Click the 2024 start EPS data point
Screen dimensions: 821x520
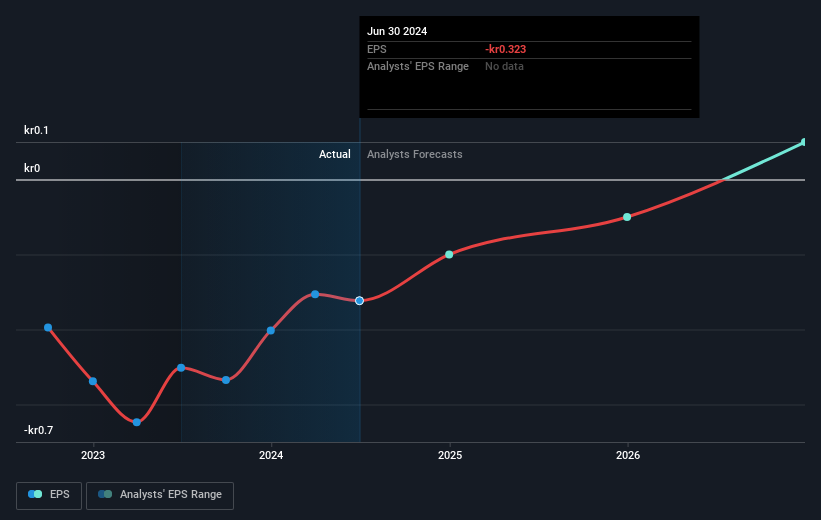[x=271, y=330]
